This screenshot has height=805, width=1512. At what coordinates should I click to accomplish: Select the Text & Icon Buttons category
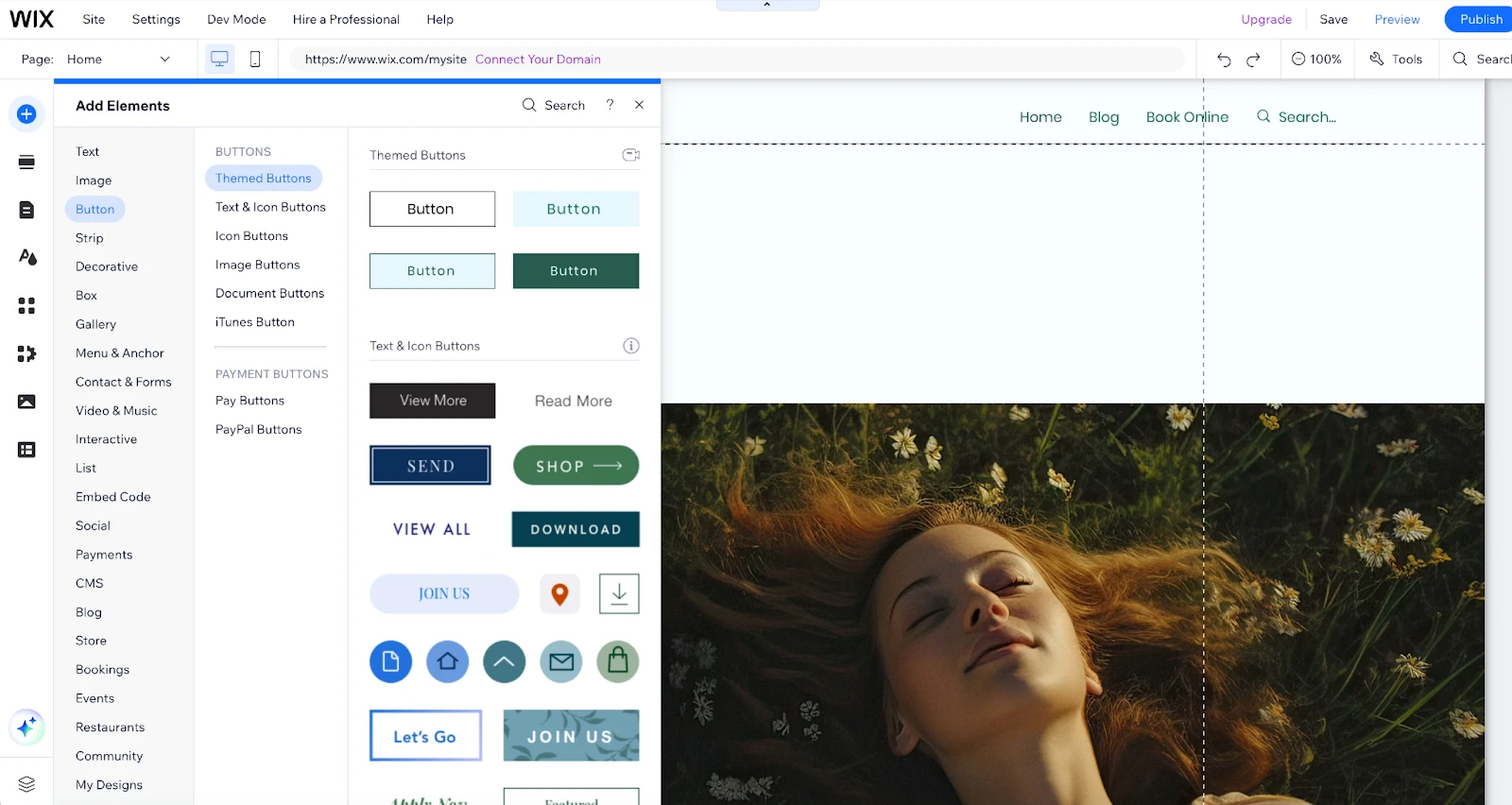270,207
